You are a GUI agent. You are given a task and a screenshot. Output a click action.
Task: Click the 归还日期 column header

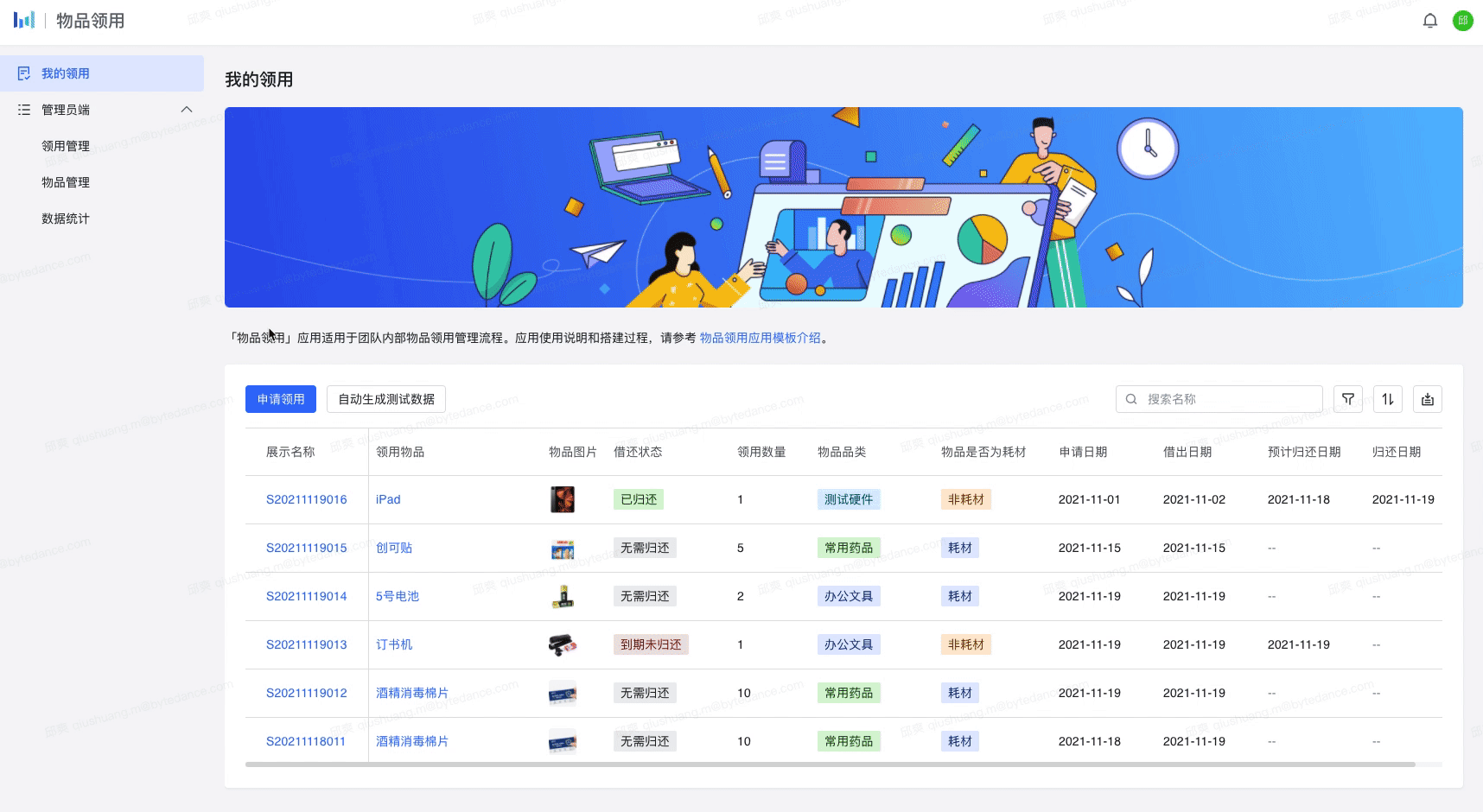1397,452
